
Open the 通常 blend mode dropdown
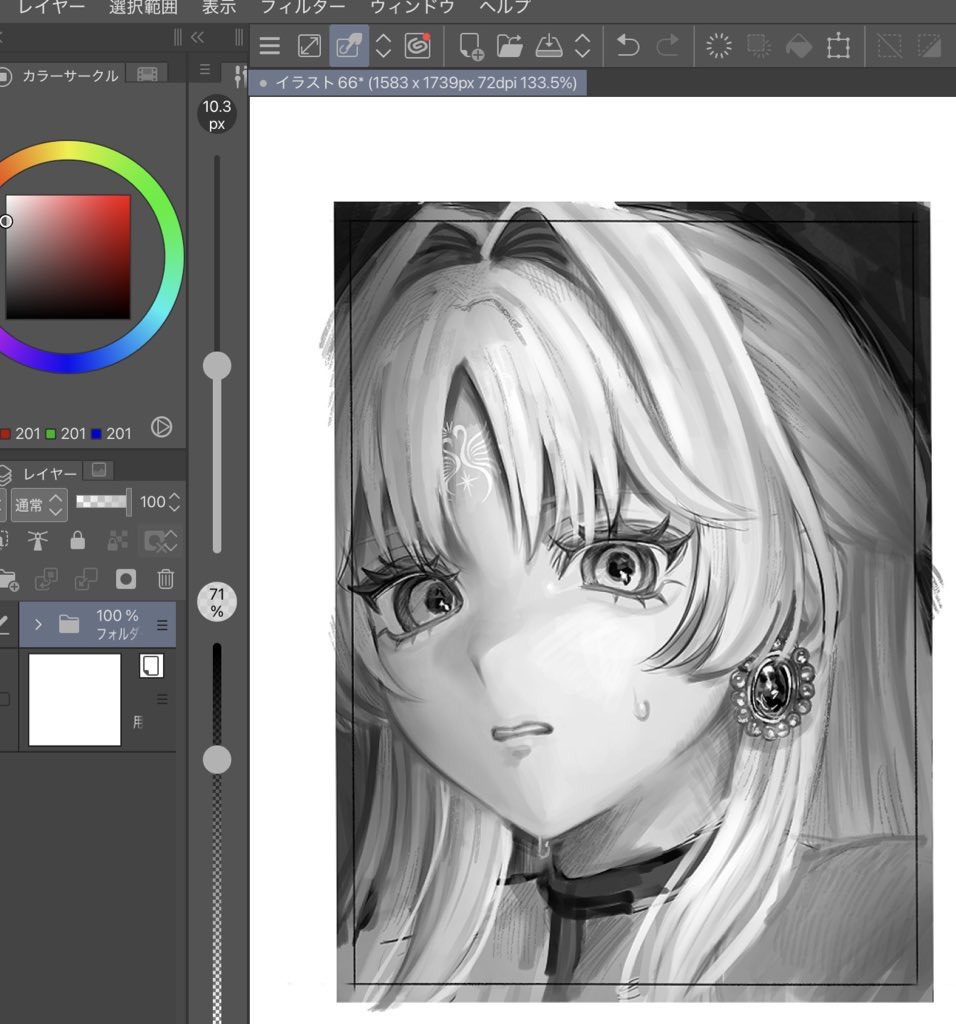pyautogui.click(x=35, y=503)
